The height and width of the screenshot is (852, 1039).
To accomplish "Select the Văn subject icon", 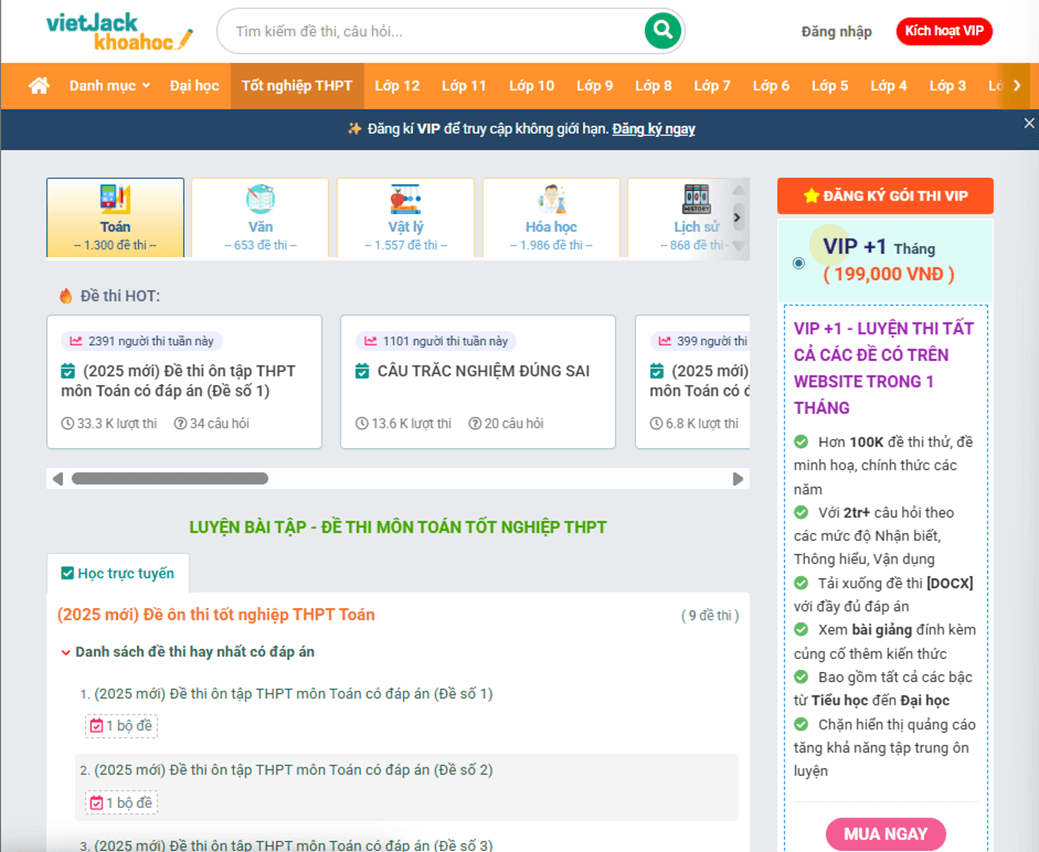I will (260, 199).
